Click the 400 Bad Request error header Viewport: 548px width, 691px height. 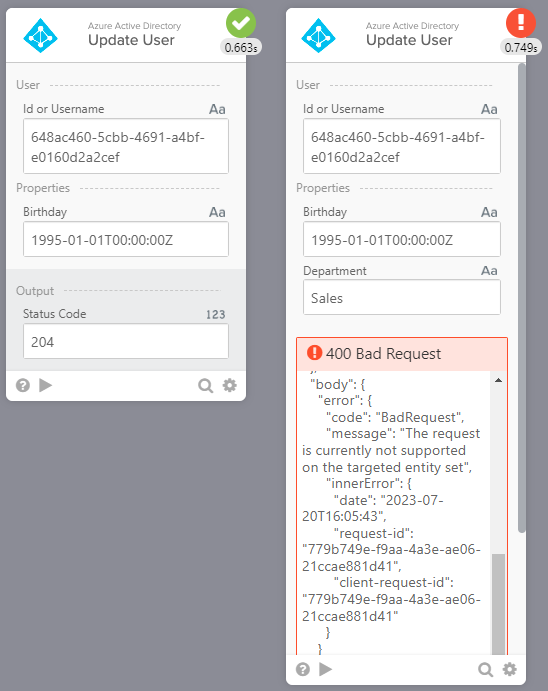(402, 354)
